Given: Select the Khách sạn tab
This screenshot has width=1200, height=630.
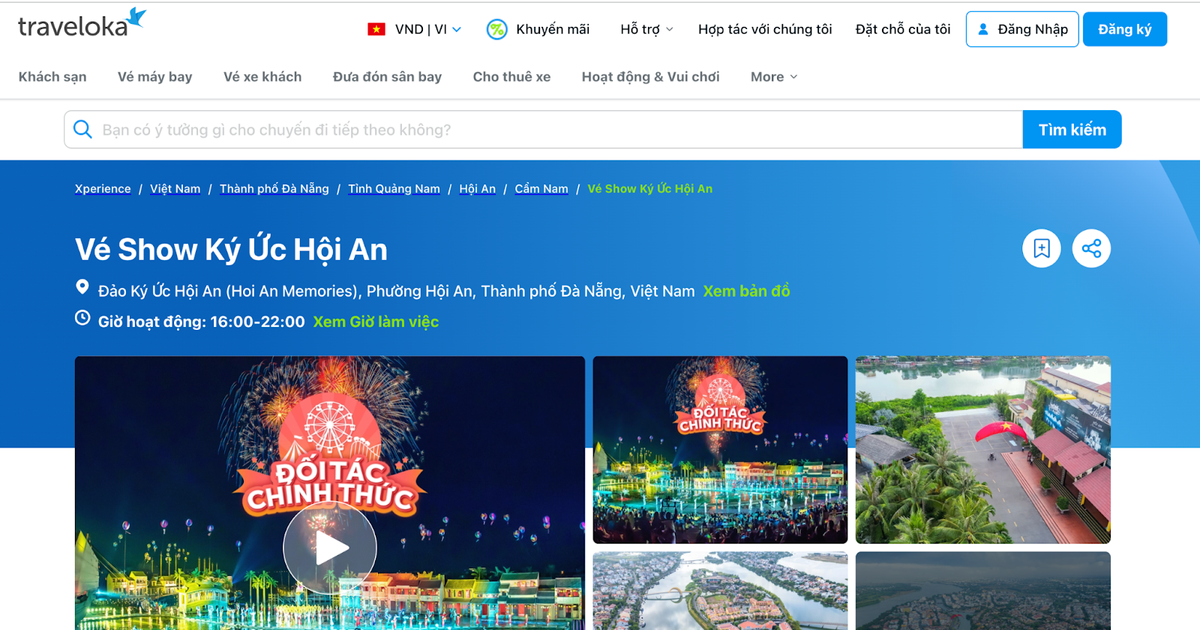Looking at the screenshot, I should pyautogui.click(x=52, y=76).
